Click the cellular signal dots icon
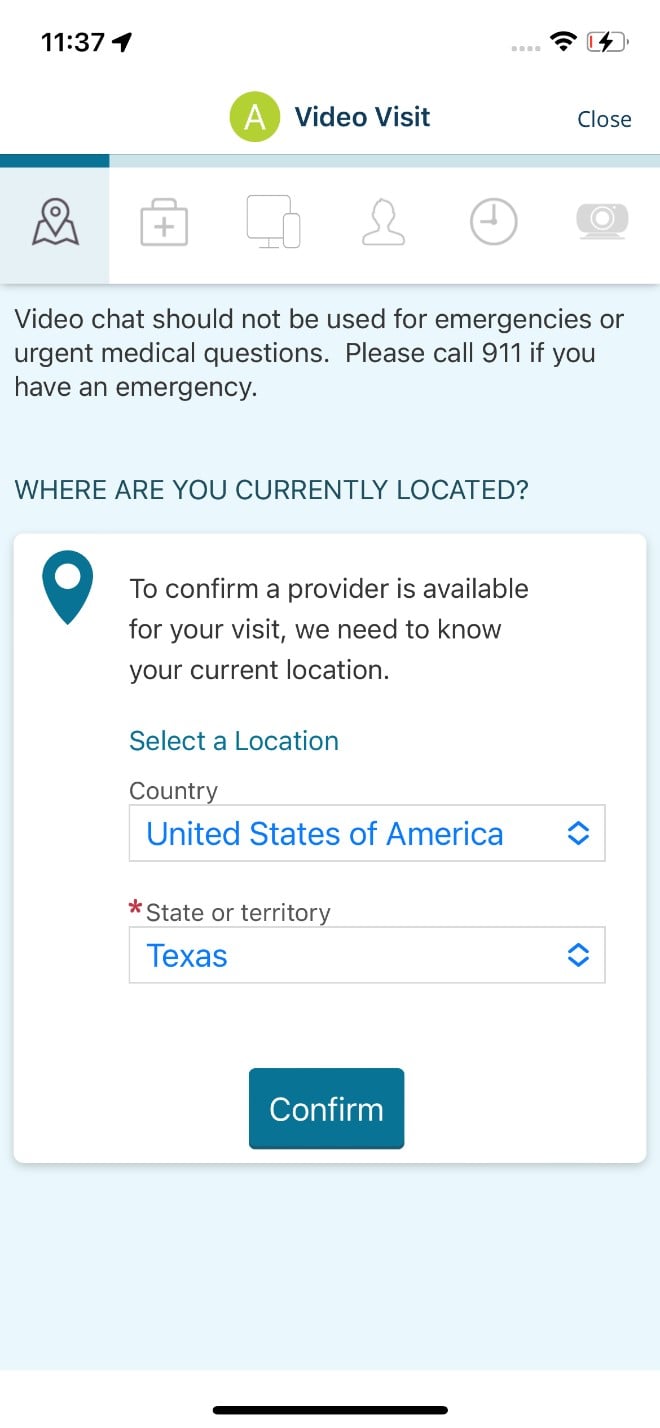This screenshot has height=1428, width=660. tap(524, 47)
